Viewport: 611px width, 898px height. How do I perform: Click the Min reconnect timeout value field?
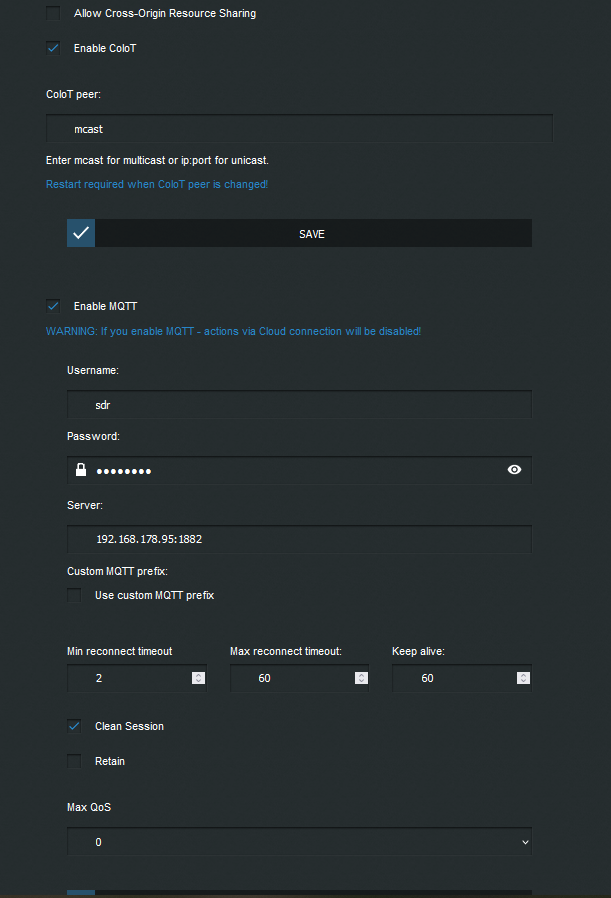[128, 678]
